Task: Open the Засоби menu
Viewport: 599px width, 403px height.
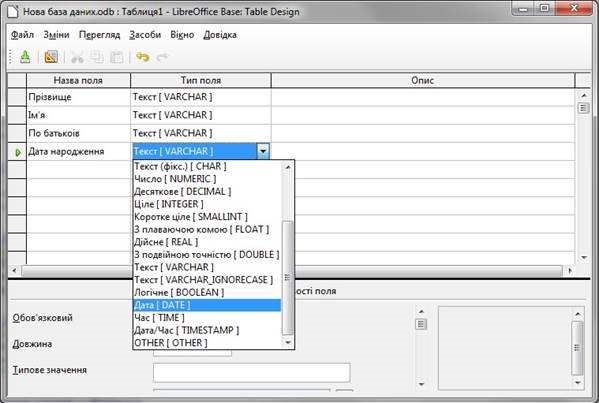Action: (x=145, y=35)
